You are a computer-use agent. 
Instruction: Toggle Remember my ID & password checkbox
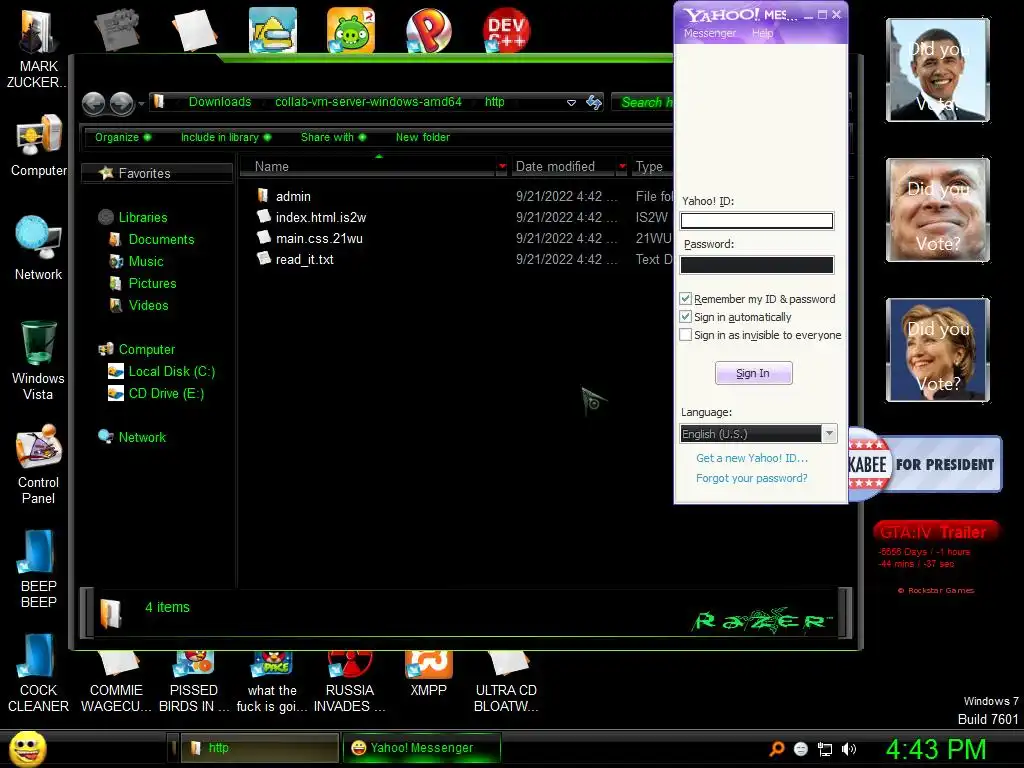click(685, 298)
